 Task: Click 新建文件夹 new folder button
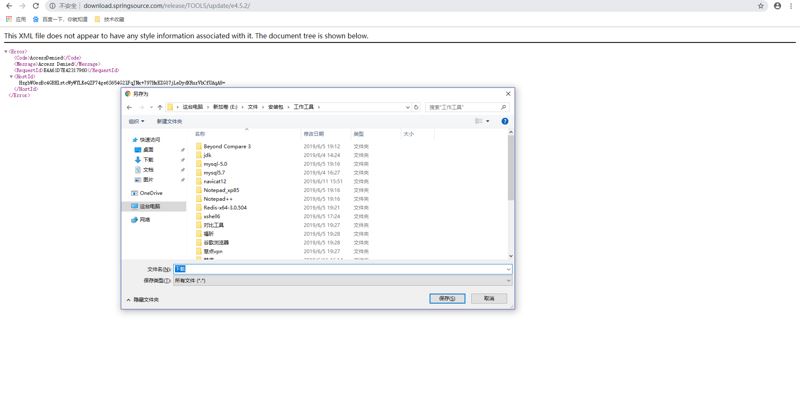169,121
